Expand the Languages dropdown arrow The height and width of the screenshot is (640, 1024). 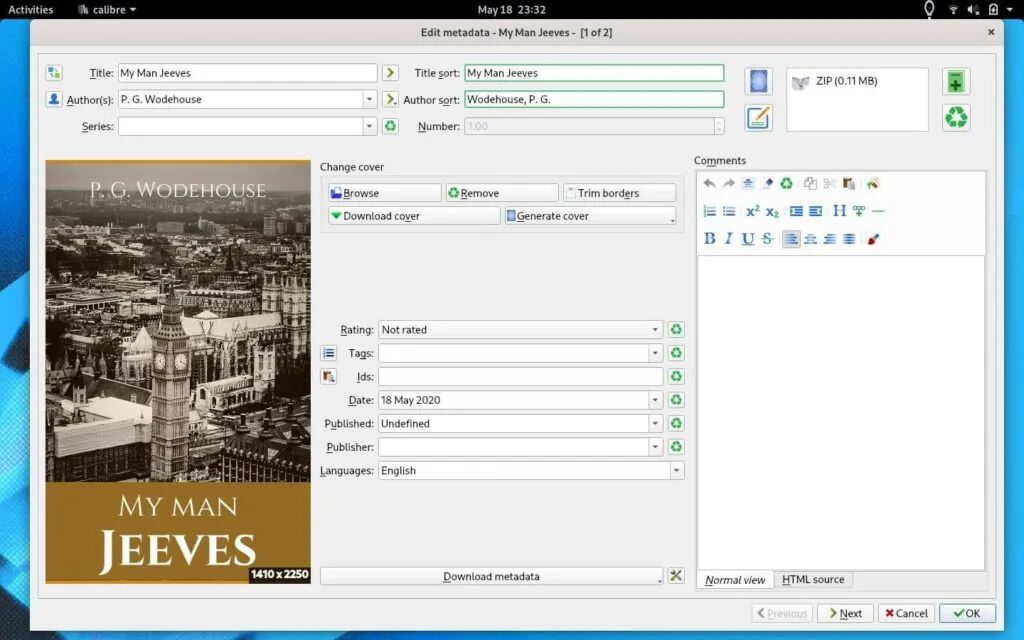tap(677, 470)
